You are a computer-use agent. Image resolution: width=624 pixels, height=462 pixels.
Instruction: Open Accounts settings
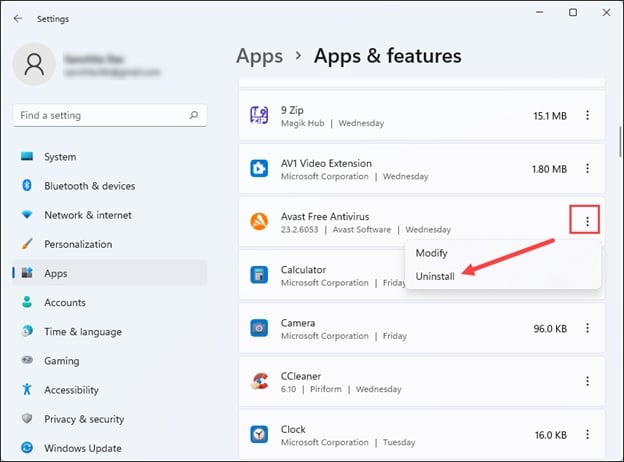(x=110, y=302)
